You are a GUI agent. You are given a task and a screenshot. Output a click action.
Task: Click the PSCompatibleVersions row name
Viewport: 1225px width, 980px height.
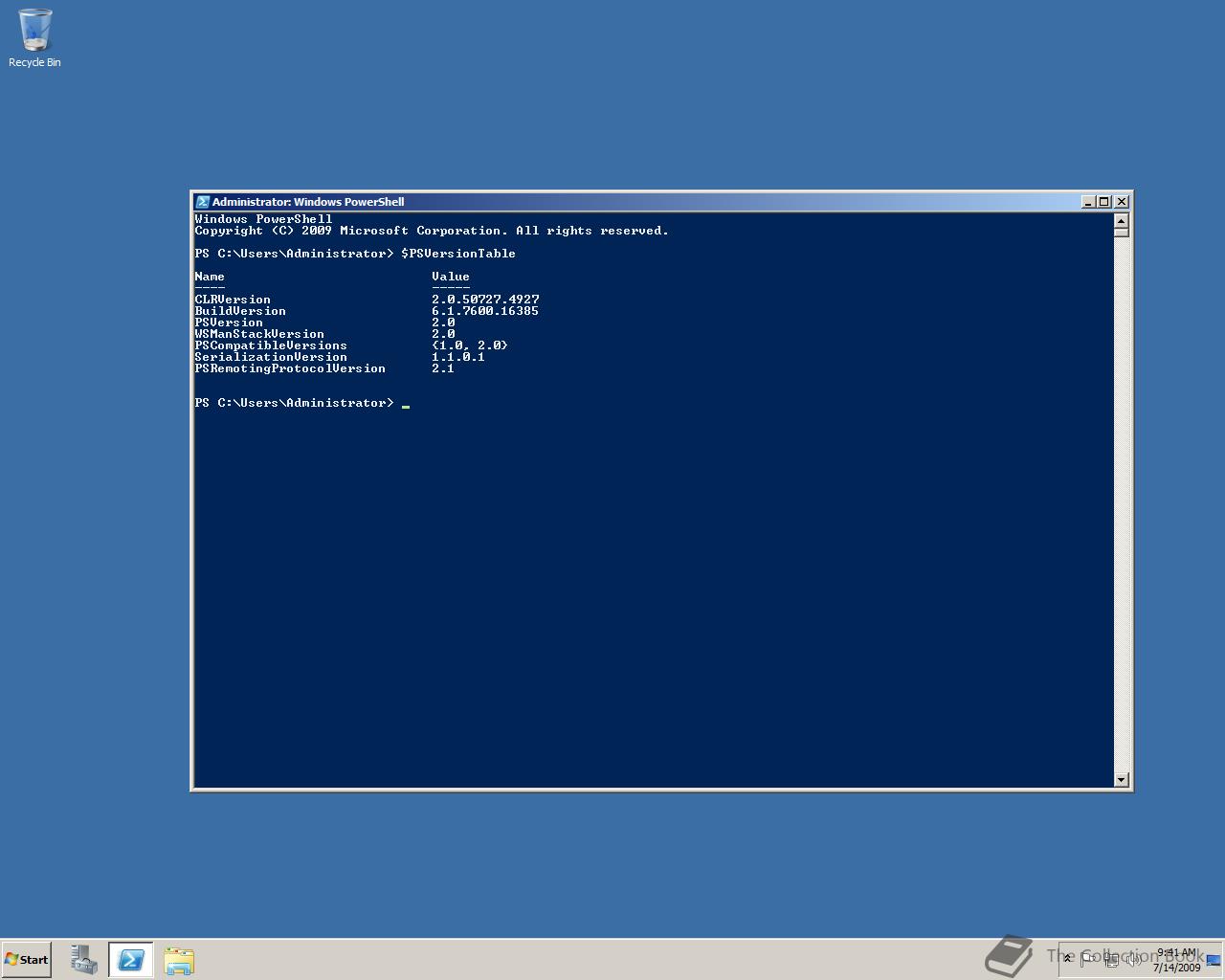[x=271, y=345]
